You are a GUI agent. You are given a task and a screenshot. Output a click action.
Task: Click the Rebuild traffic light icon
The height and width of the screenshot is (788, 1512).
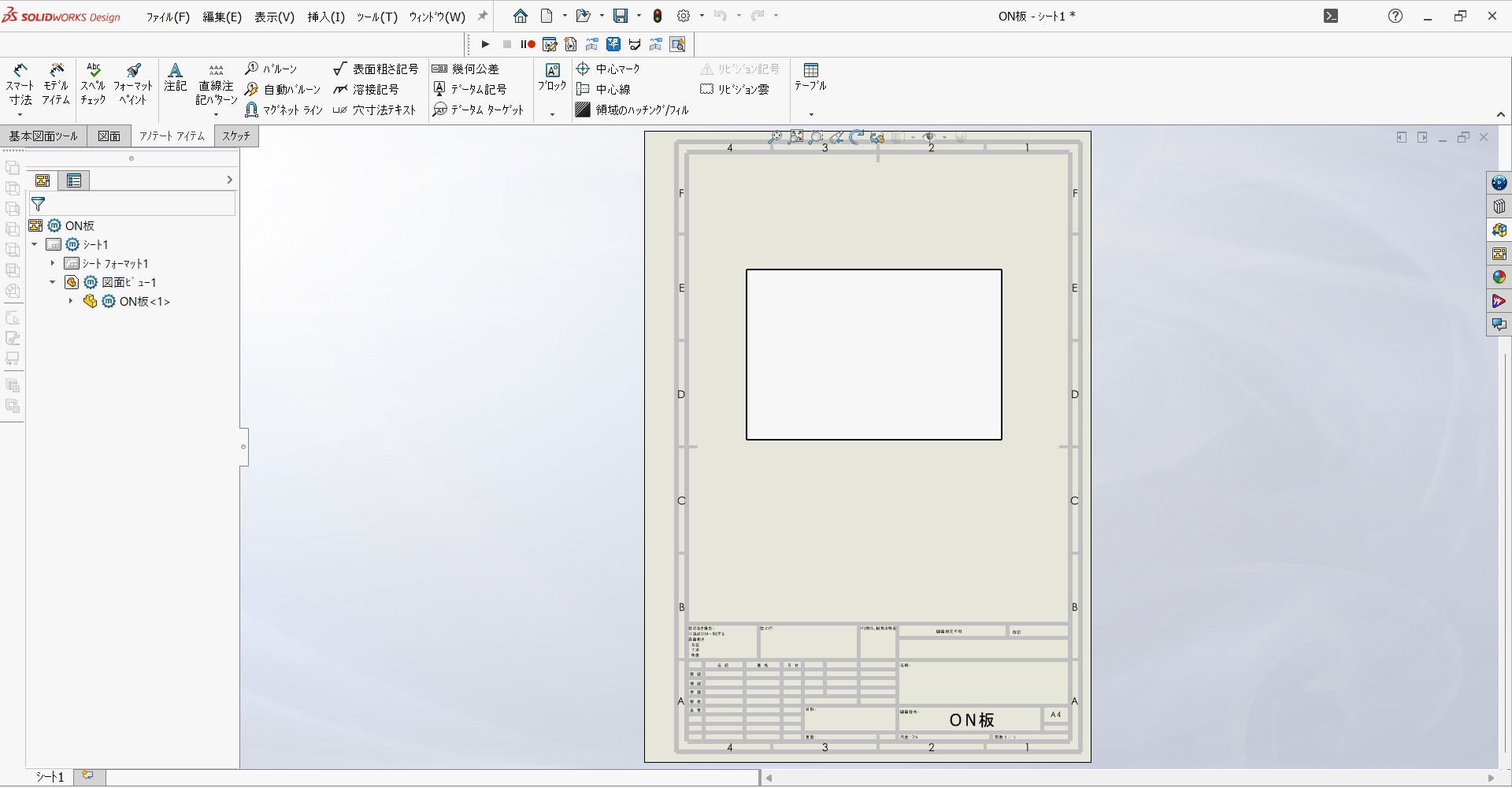tap(658, 16)
